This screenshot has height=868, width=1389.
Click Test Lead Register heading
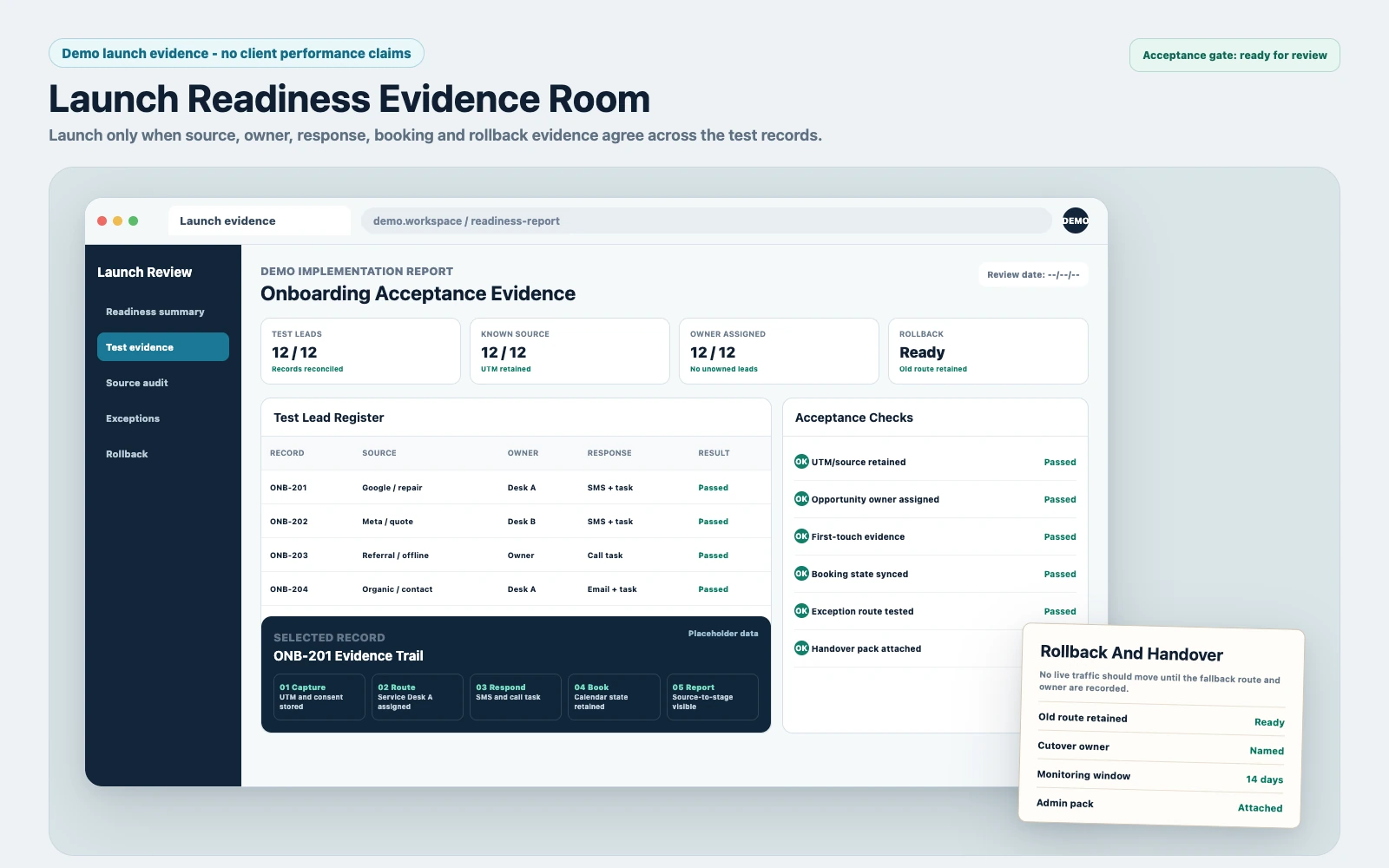329,418
